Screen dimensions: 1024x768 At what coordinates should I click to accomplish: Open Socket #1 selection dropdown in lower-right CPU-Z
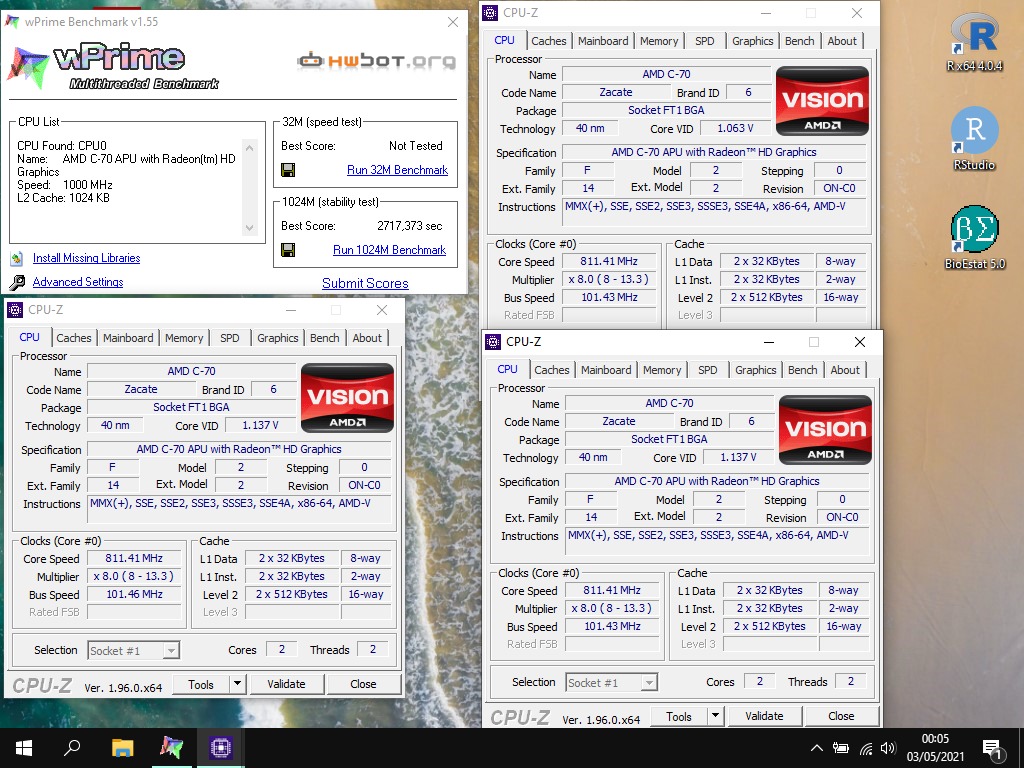click(x=611, y=682)
